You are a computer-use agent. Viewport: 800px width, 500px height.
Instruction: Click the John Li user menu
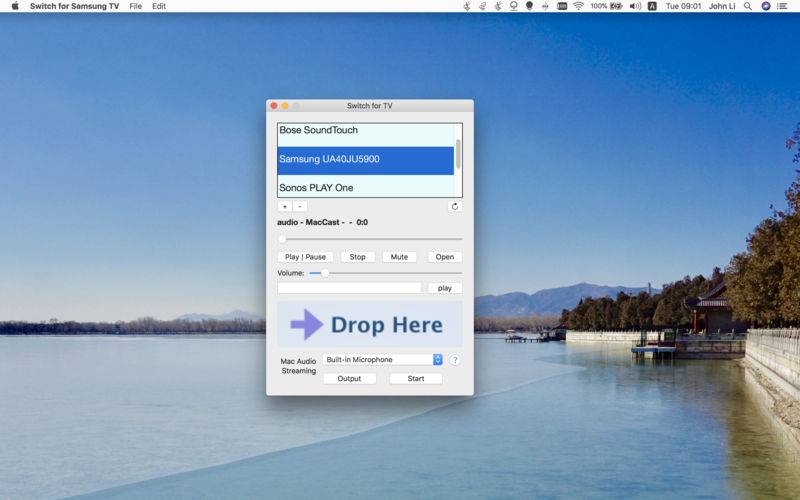[722, 6]
